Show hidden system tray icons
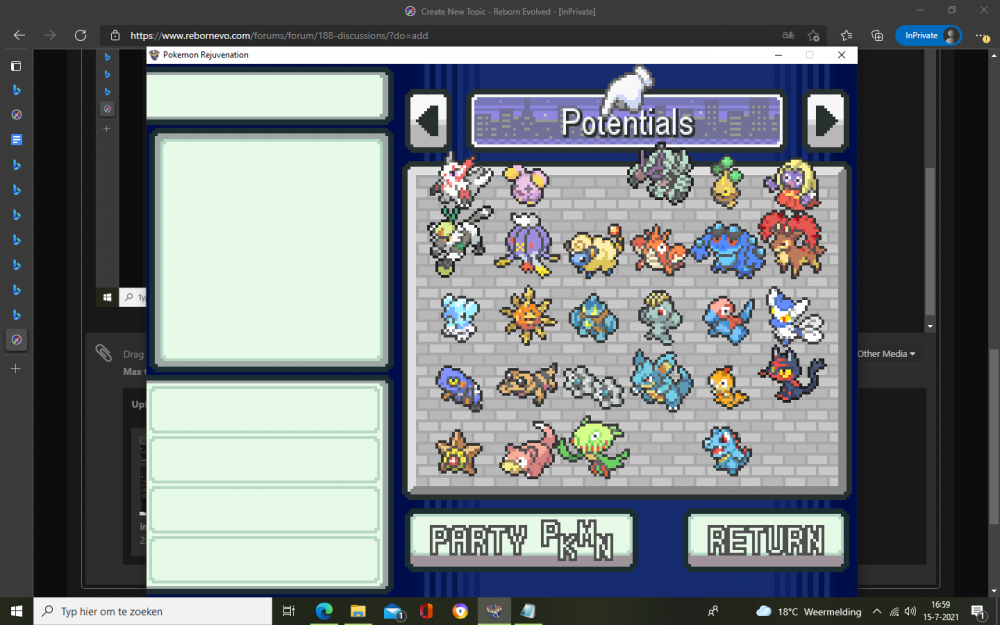 coord(878,612)
